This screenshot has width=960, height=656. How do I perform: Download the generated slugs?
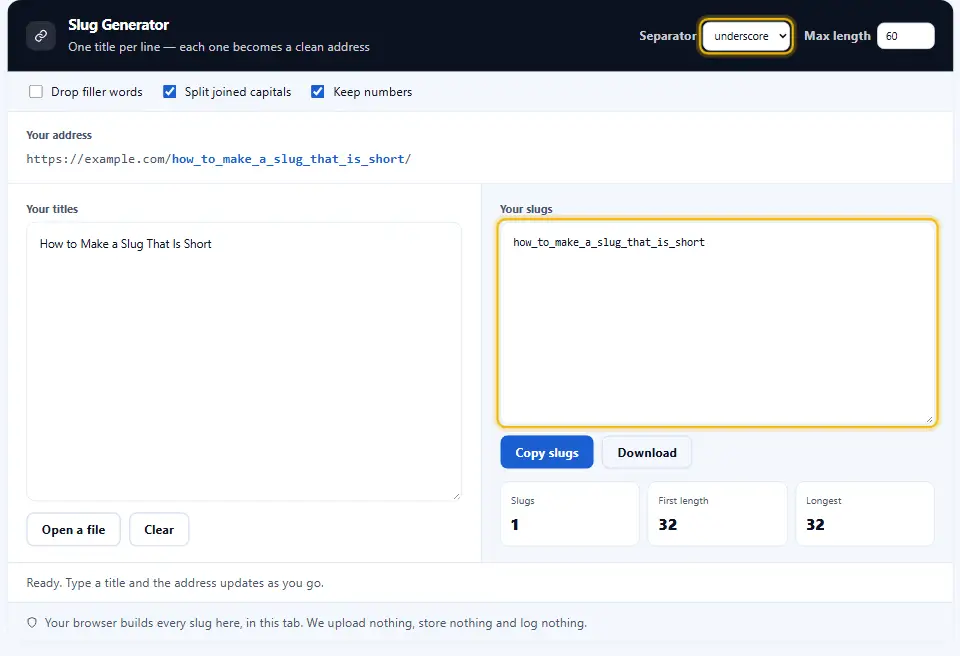[647, 453]
